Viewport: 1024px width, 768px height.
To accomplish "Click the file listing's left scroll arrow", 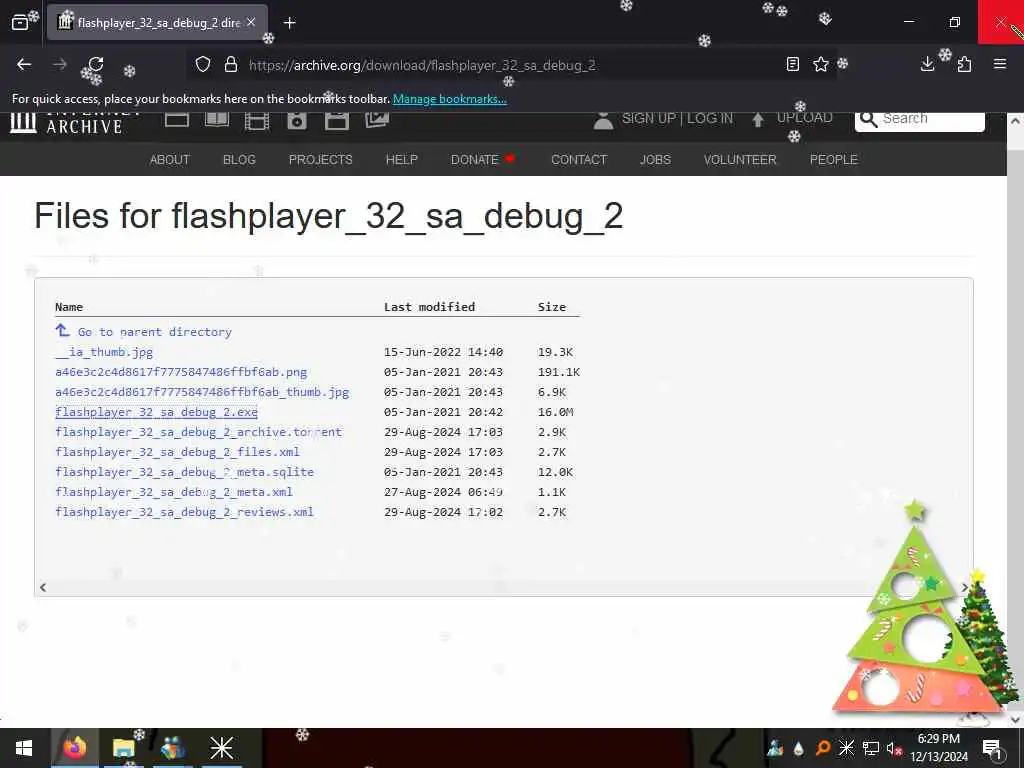I will coord(42,587).
